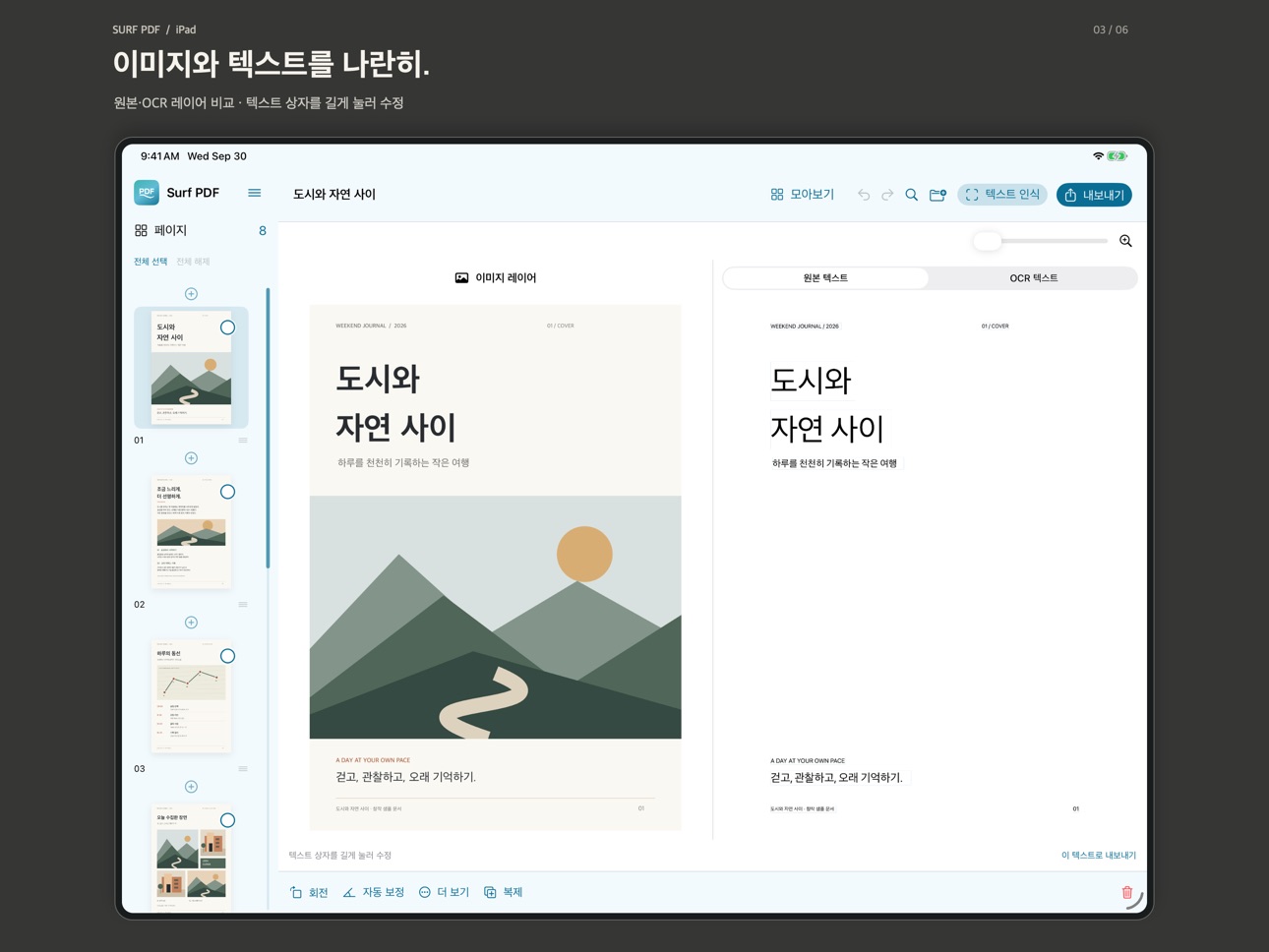This screenshot has height=952, width=1269.
Task: Open the page 03 thumbnail
Action: click(x=192, y=697)
